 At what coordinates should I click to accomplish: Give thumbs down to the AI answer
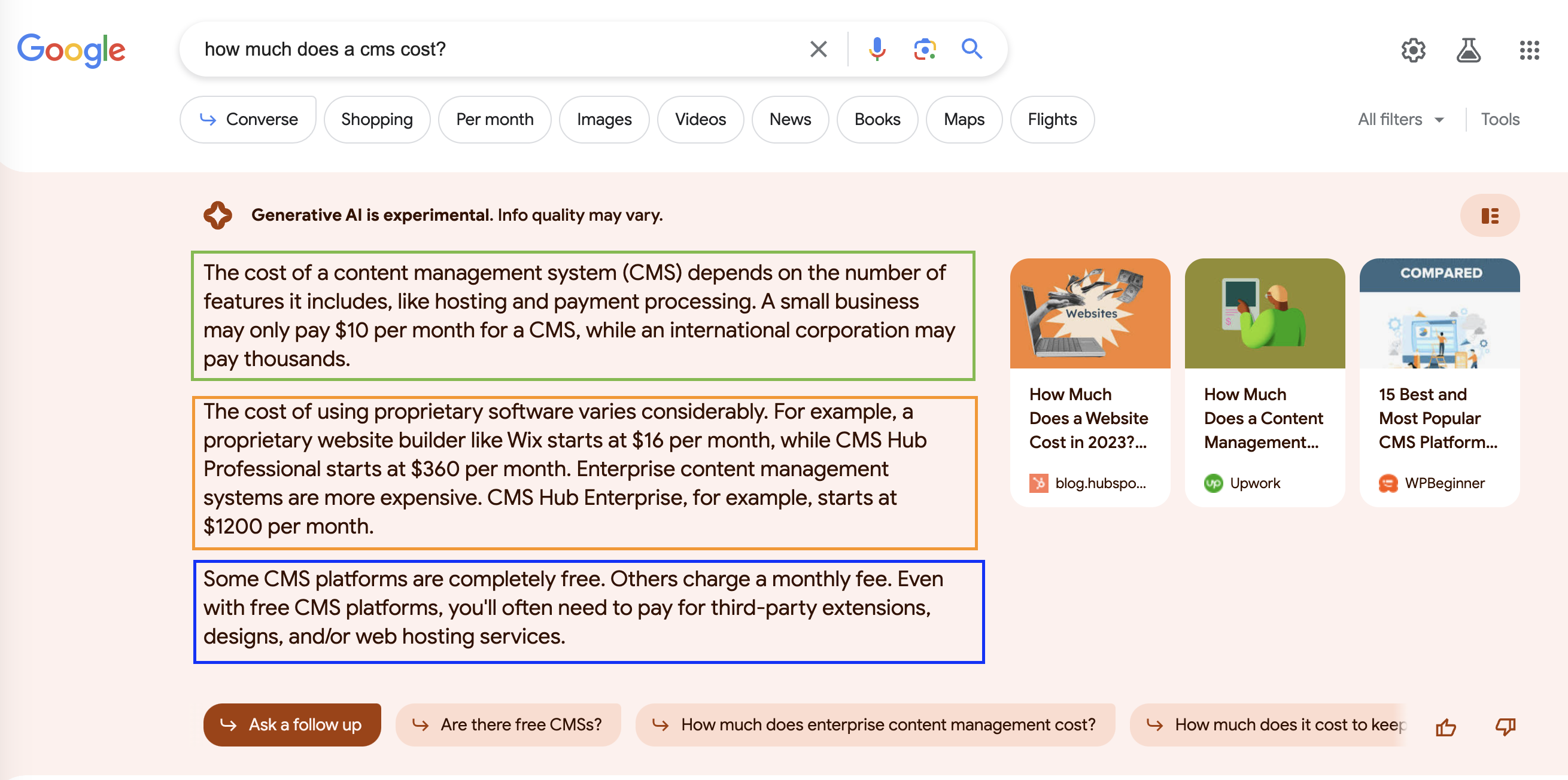[1505, 726]
